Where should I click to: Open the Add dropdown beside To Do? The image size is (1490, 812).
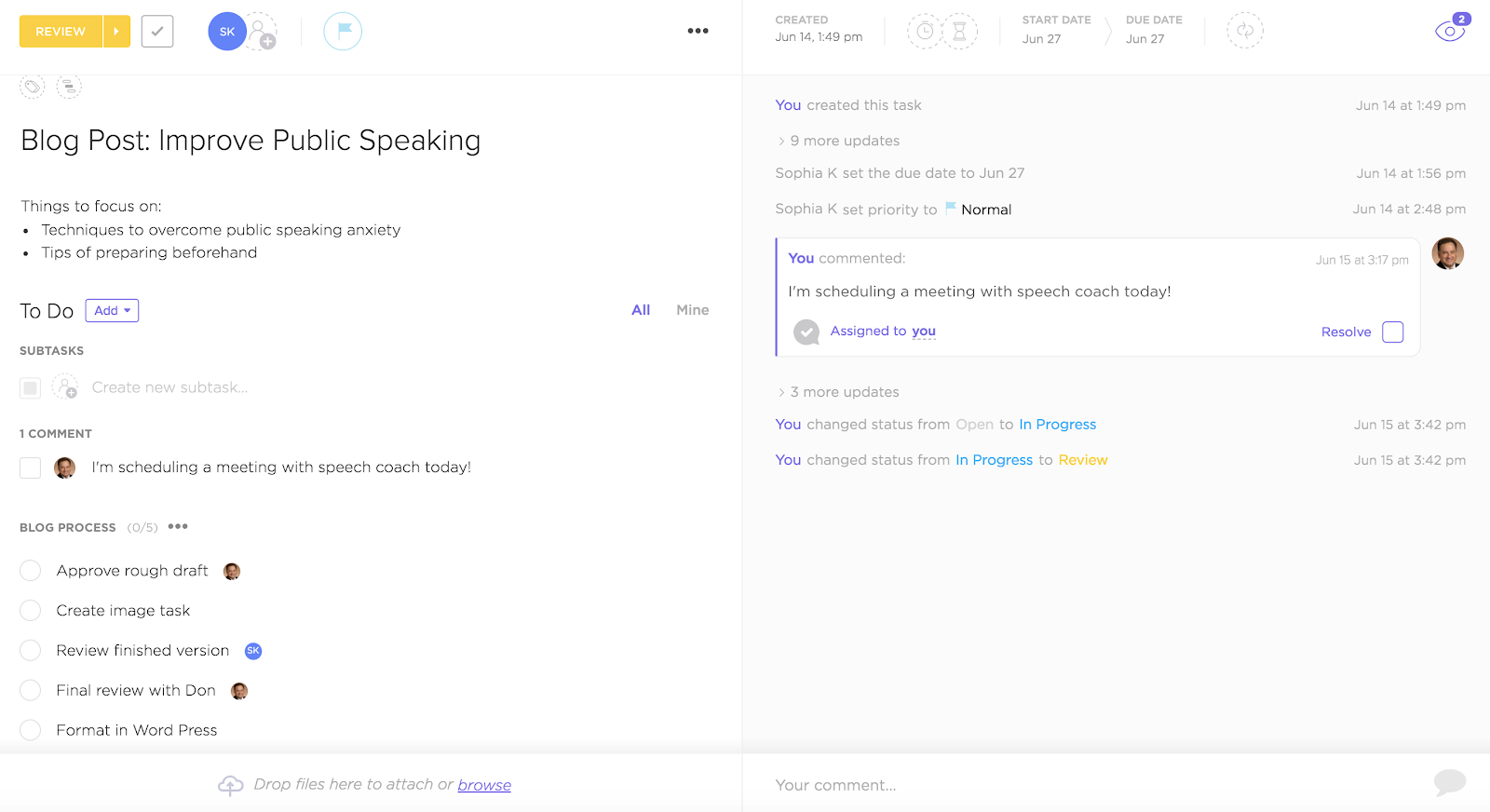(112, 311)
